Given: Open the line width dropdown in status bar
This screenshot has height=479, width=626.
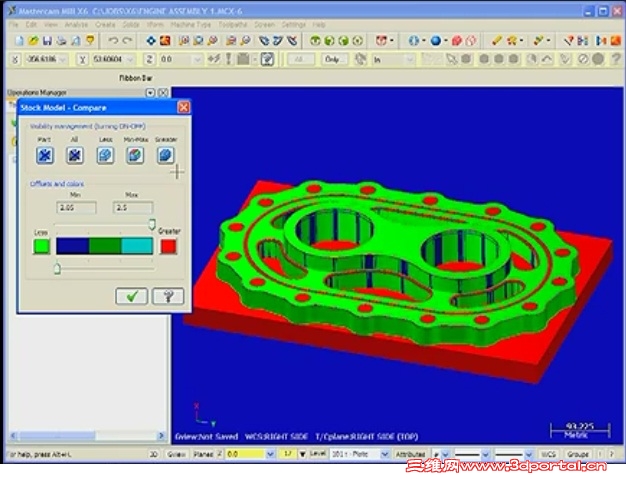Looking at the screenshot, I should point(529,454).
